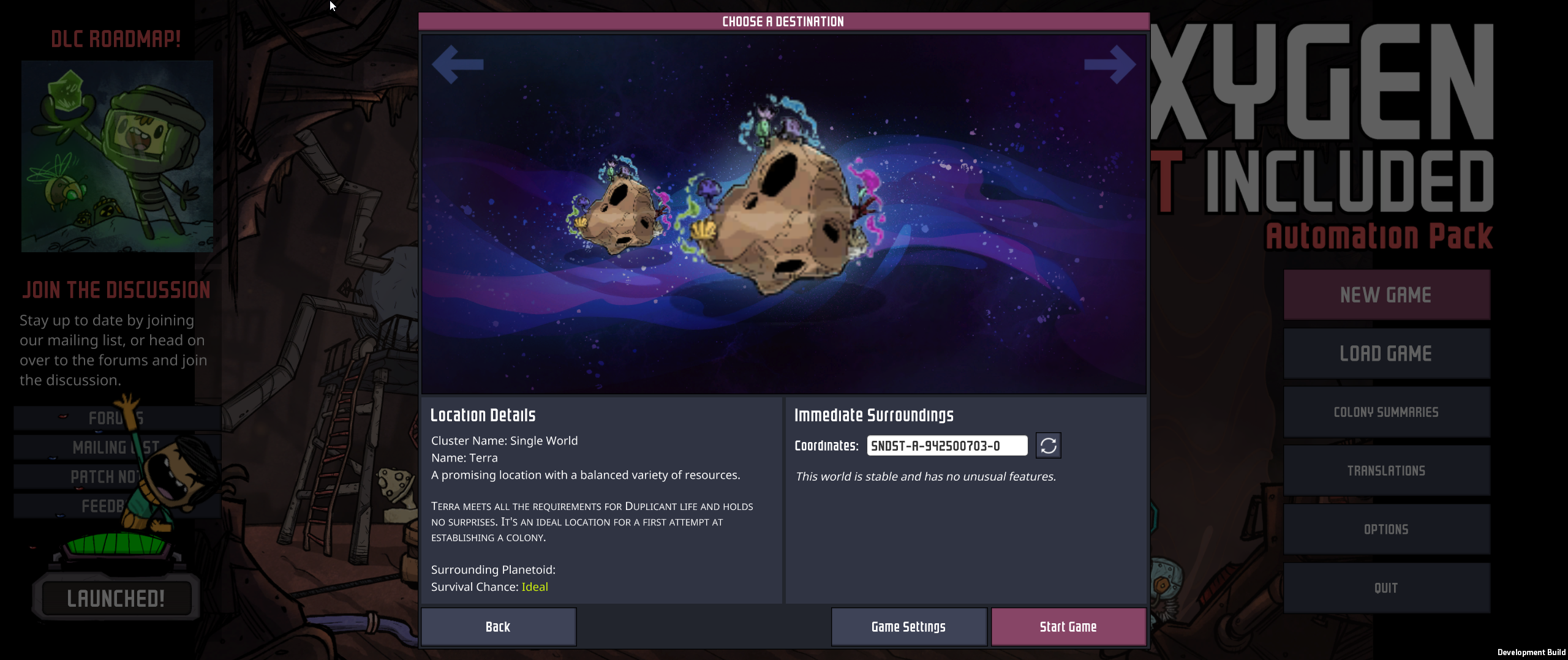
Task: Open the DLC Roadmap artwork thumbnail
Action: (118, 156)
